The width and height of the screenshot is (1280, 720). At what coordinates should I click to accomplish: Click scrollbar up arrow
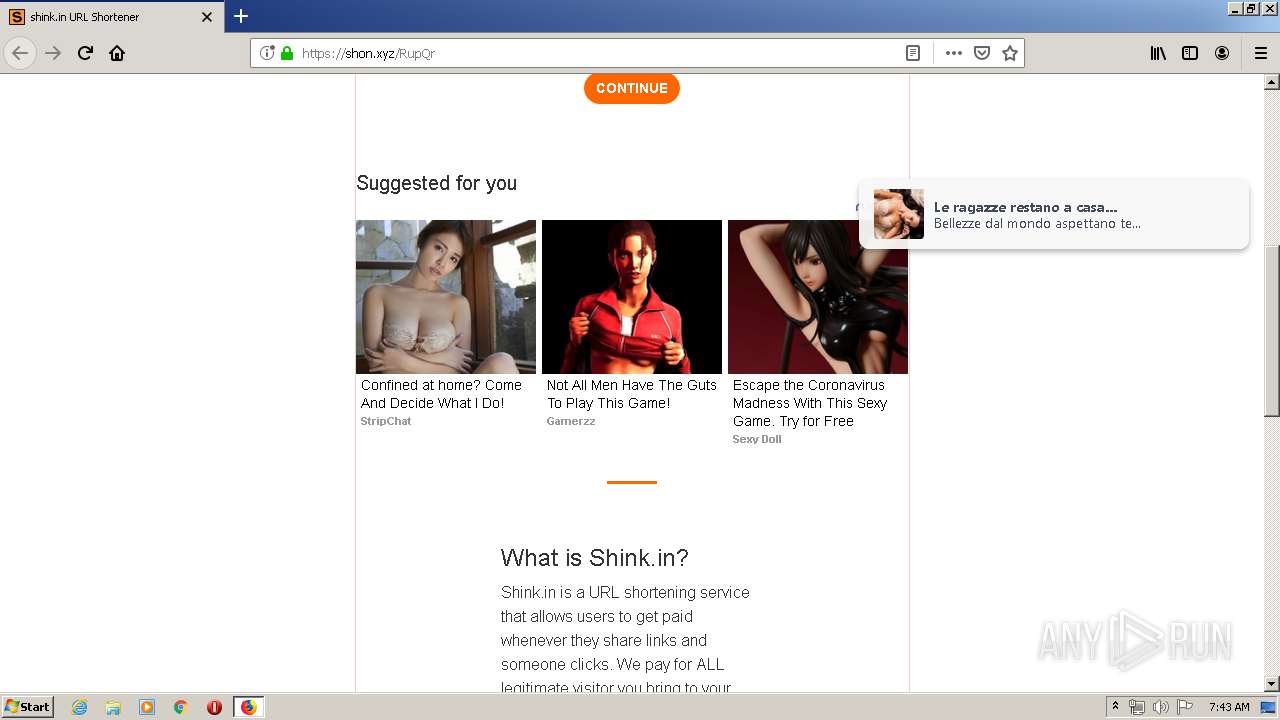[x=1272, y=81]
